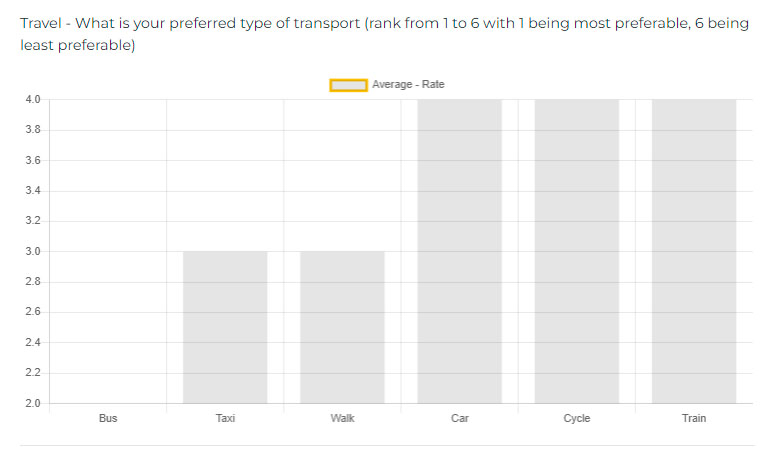
Task: Click the Travel question title text
Action: tap(384, 34)
